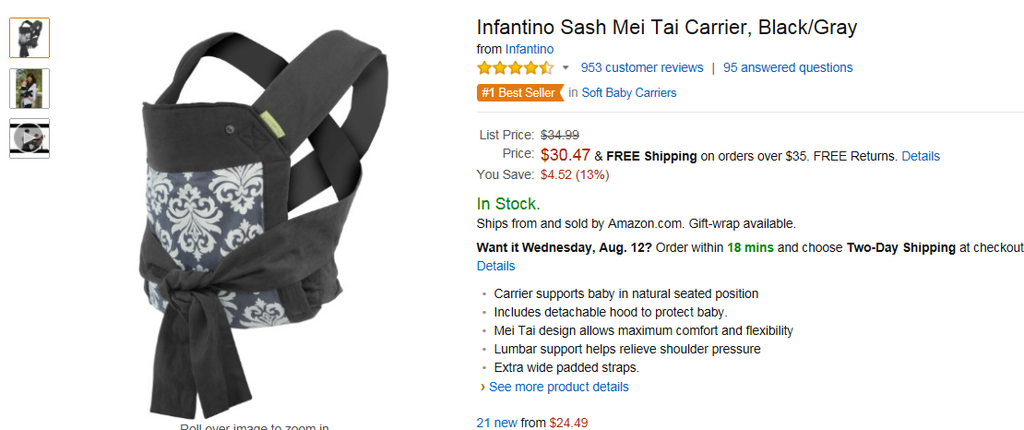The height and width of the screenshot is (430, 1024).
Task: Open the free shipping Details link
Action: 920,156
